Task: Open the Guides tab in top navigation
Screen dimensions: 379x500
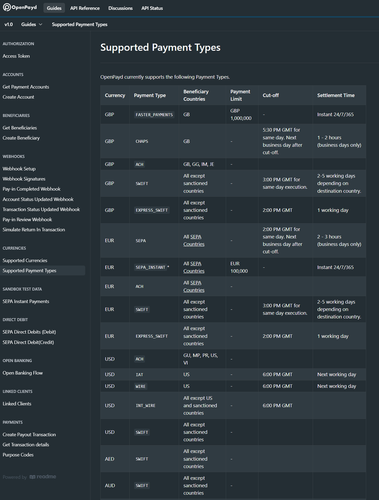Action: point(54,8)
